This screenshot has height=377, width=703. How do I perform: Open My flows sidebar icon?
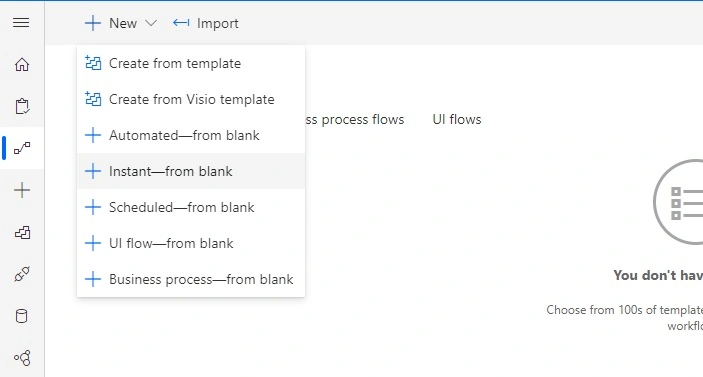click(x=22, y=148)
